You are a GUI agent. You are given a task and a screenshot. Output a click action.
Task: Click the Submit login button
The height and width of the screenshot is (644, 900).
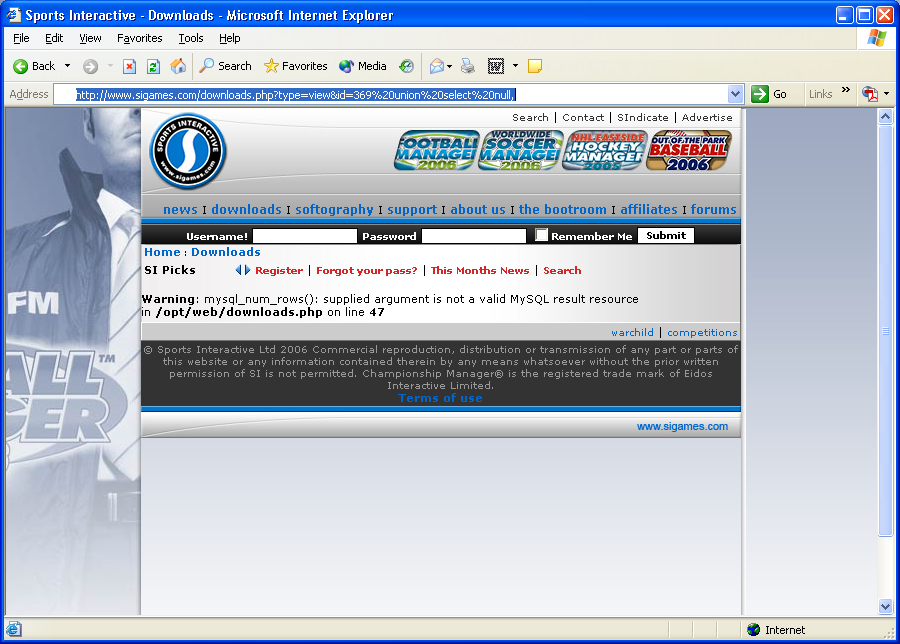pyautogui.click(x=666, y=235)
